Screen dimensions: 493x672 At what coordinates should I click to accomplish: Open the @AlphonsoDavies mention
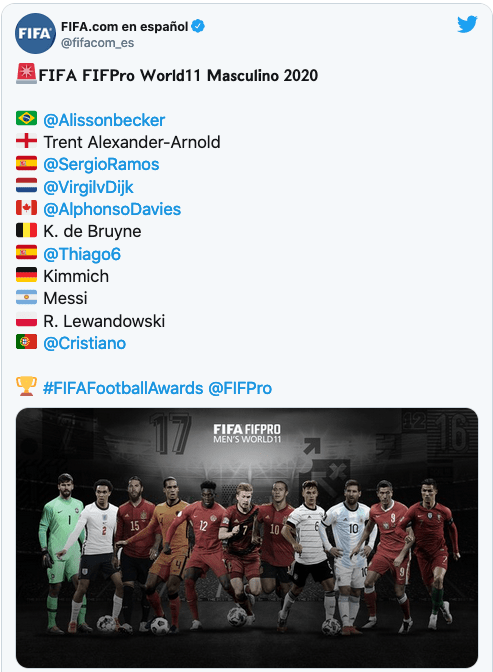click(112, 210)
